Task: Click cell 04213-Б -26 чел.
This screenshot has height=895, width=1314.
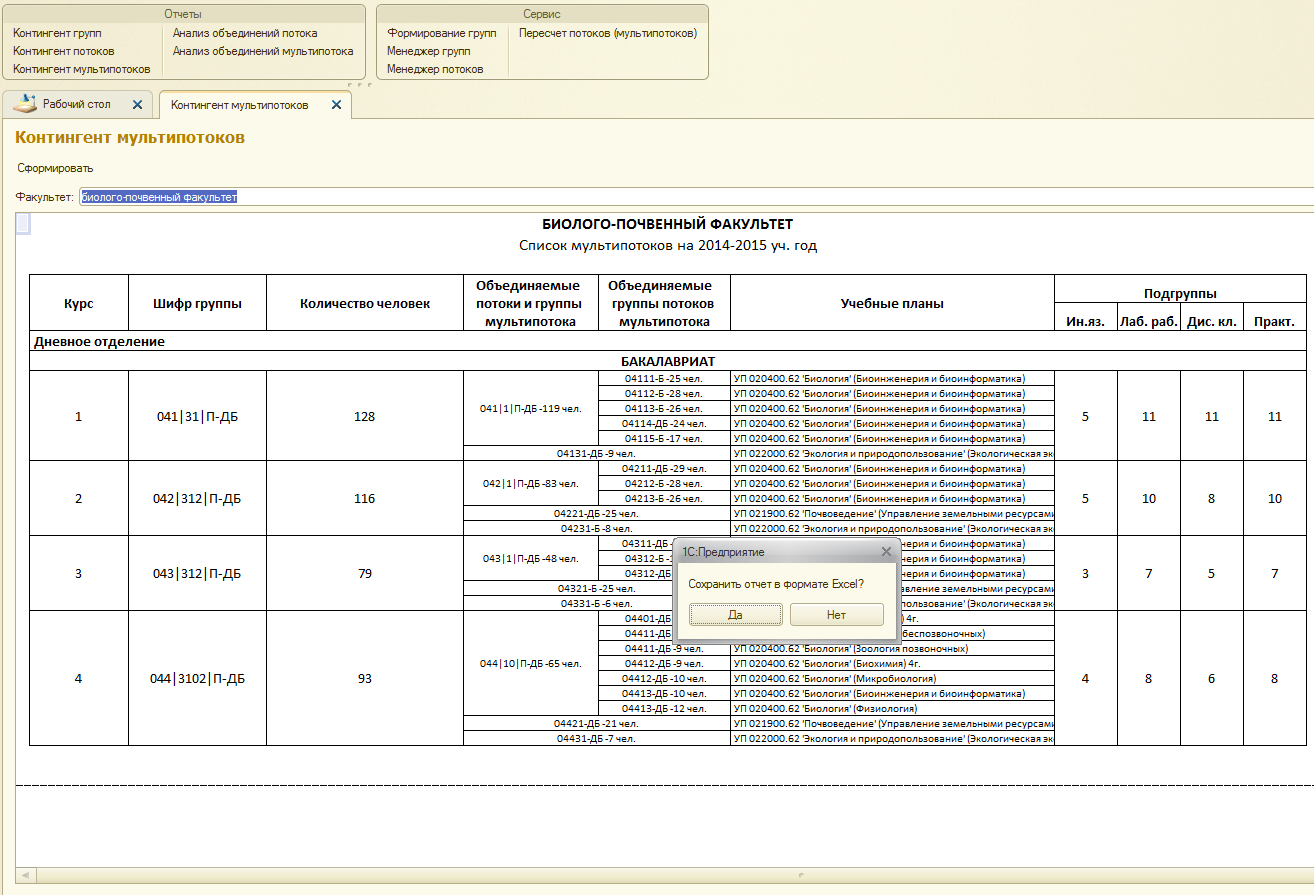Action: point(664,498)
